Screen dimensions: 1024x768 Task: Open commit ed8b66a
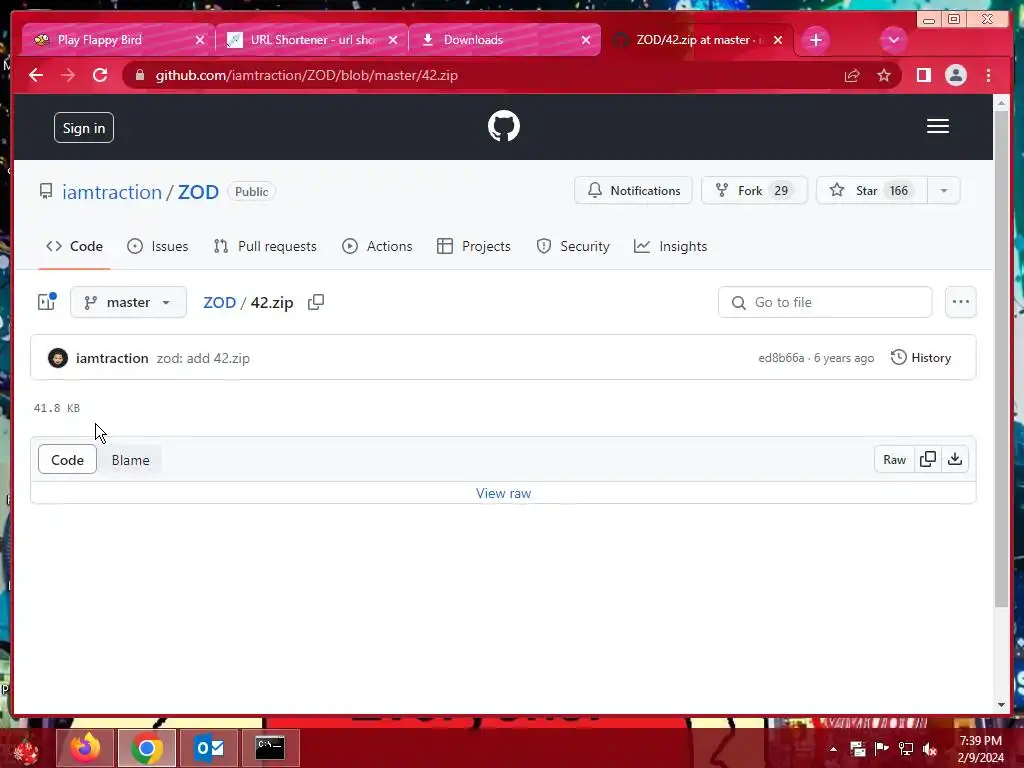click(x=781, y=358)
